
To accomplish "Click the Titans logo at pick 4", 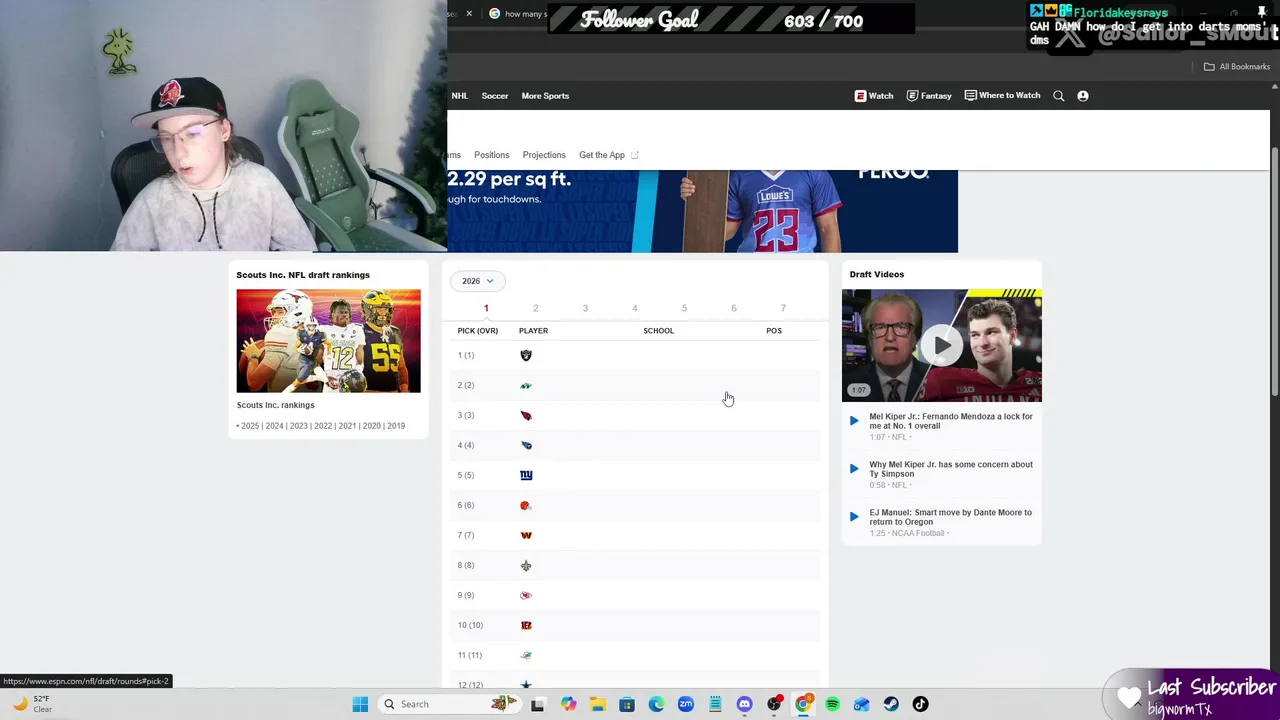I will coord(526,445).
